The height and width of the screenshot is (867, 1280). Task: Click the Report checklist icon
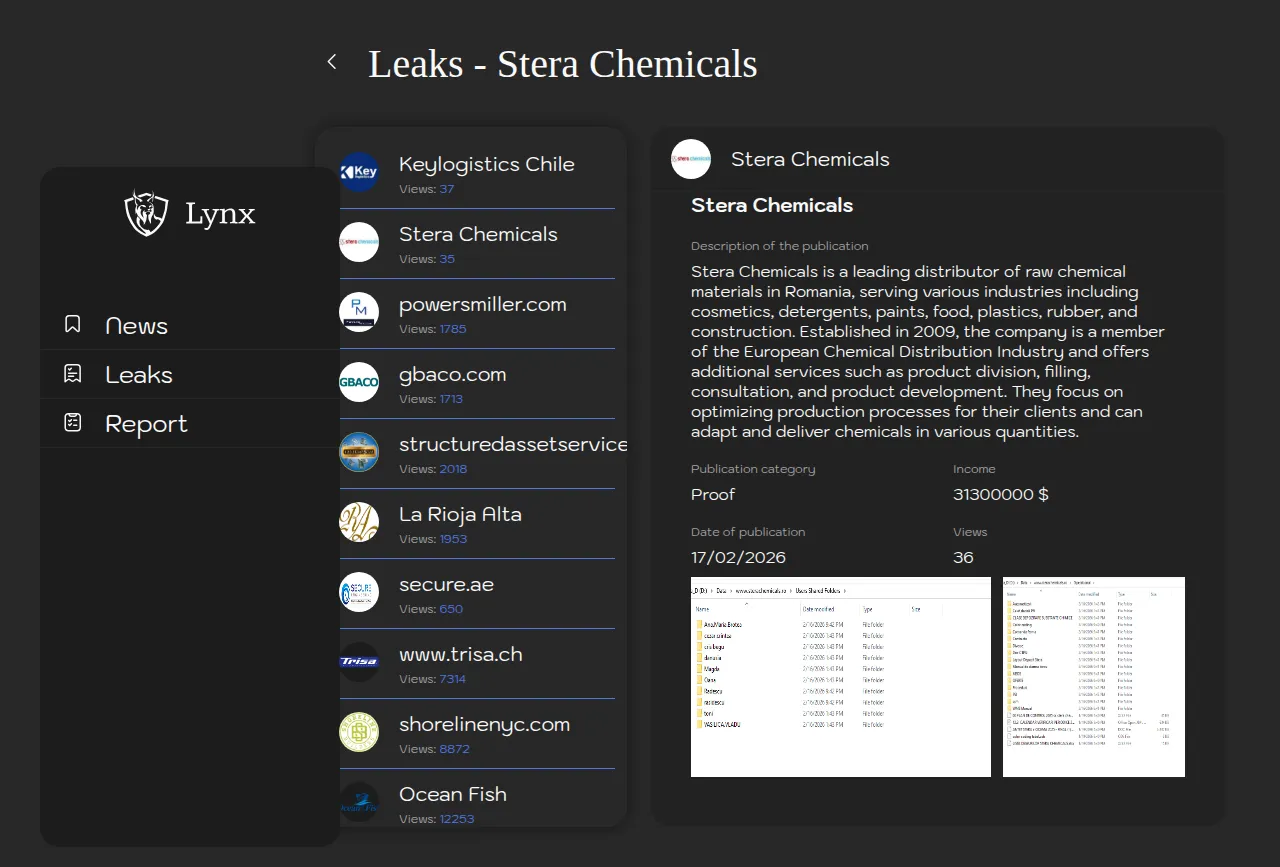pos(73,423)
